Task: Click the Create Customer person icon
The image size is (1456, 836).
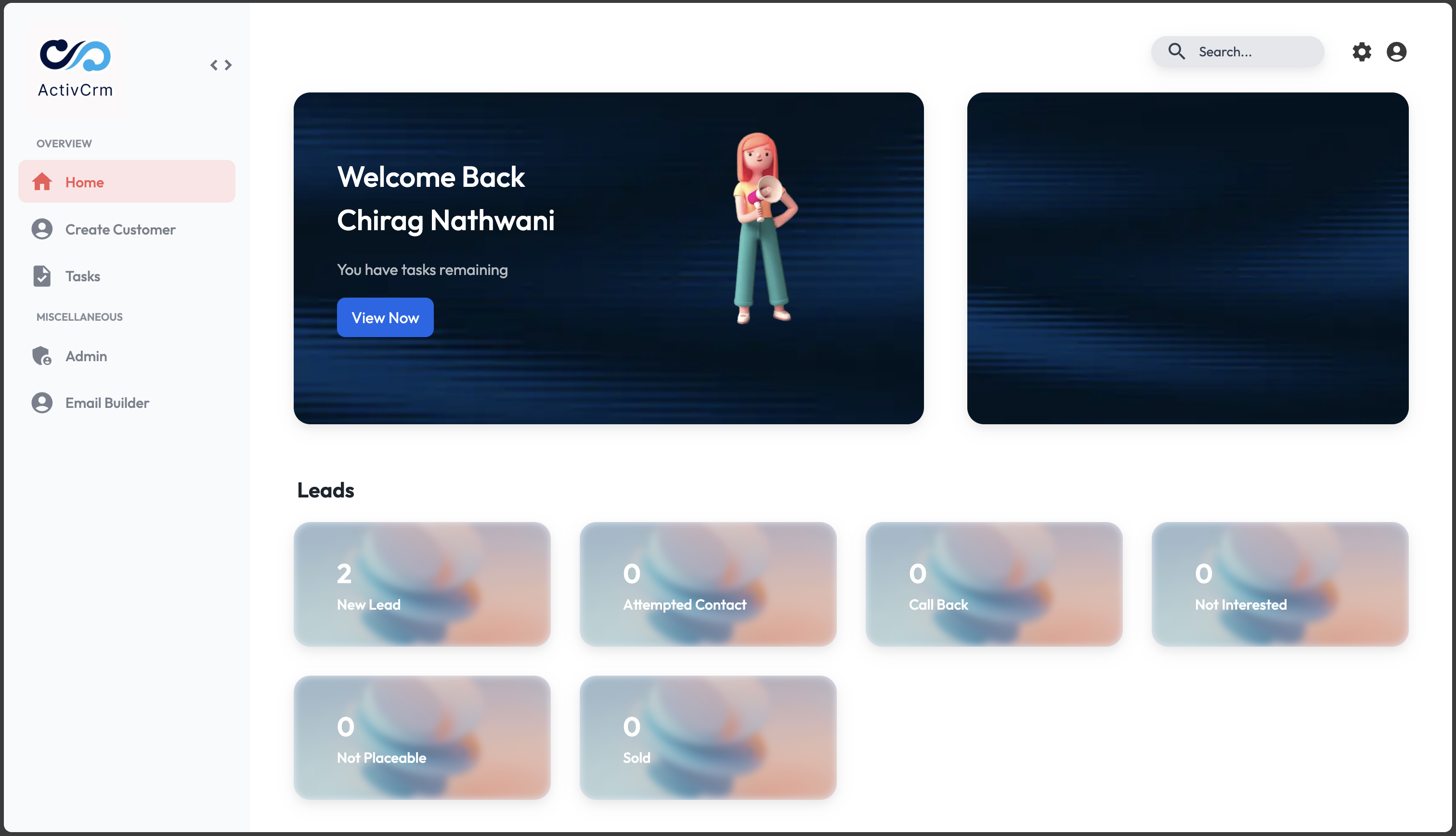Action: (41, 229)
